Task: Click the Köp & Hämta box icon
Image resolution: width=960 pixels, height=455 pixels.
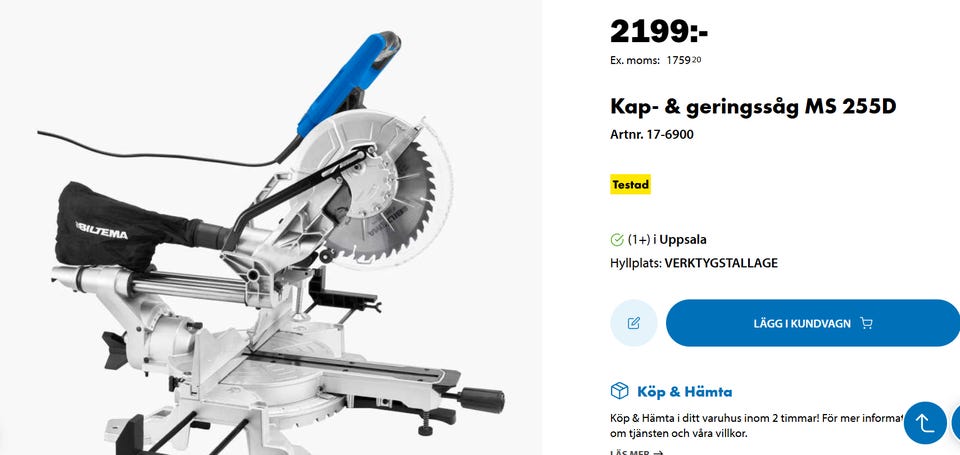Action: pyautogui.click(x=620, y=391)
